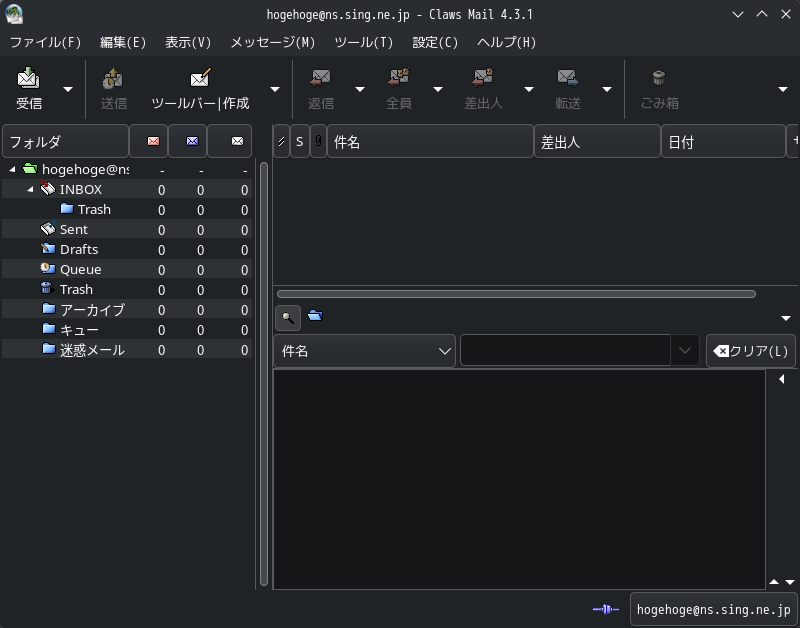This screenshot has width=800, height=628.
Task: Open dropdown arrow next to Receive
Action: point(68,89)
